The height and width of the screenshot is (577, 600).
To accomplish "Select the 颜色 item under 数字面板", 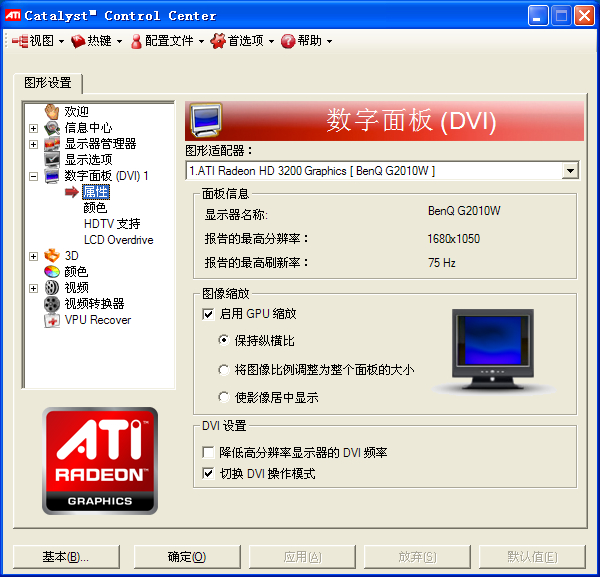I will click(x=95, y=208).
